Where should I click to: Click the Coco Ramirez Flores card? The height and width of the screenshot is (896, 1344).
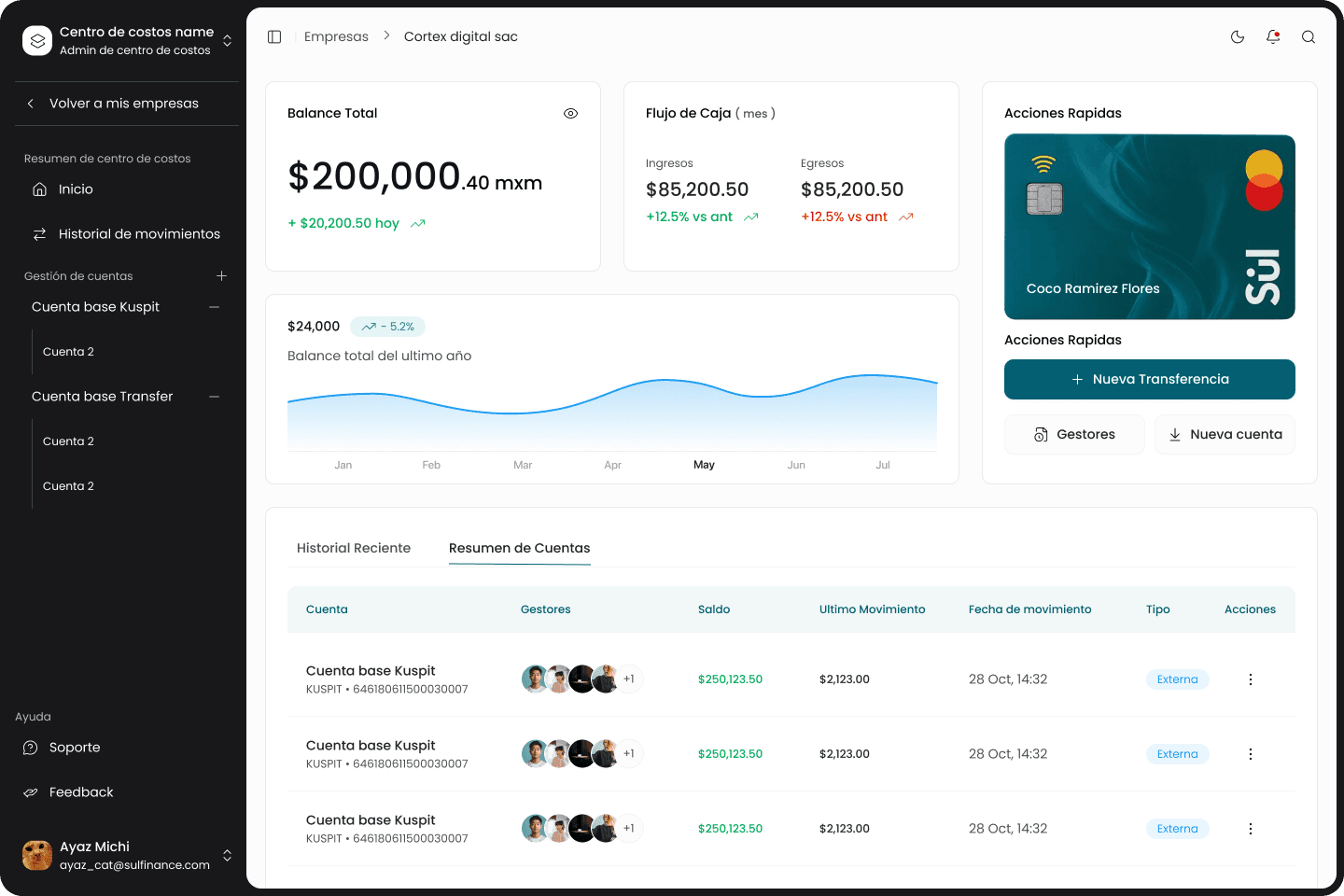[1149, 227]
